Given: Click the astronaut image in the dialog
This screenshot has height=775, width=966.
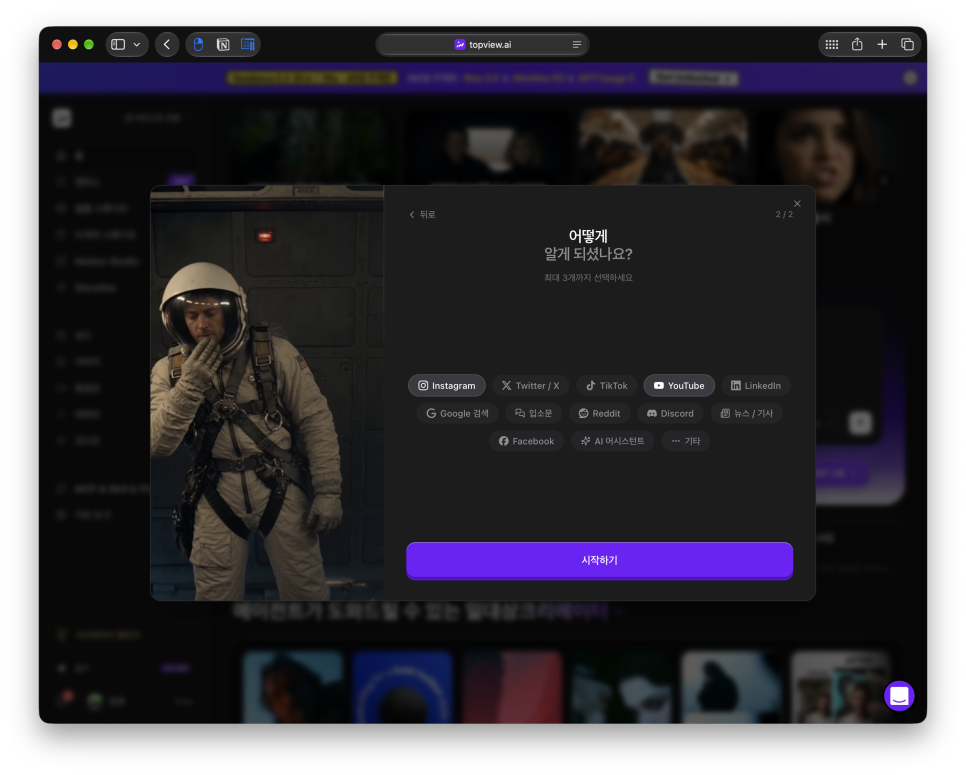Looking at the screenshot, I should click(267, 393).
